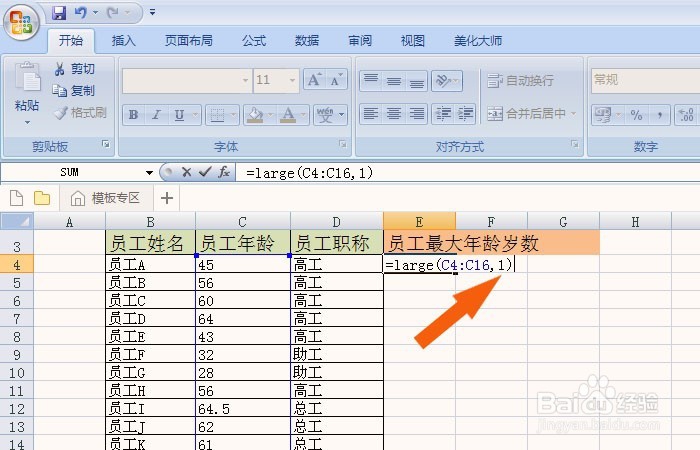The image size is (700, 450).
Task: Click 复制 to copy
Action: point(74,91)
